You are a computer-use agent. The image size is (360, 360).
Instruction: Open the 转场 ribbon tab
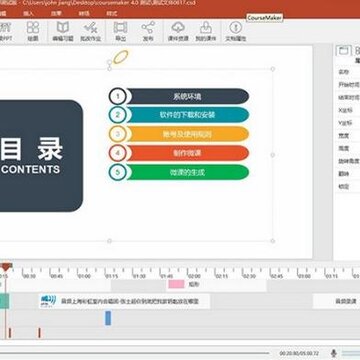coord(84,14)
